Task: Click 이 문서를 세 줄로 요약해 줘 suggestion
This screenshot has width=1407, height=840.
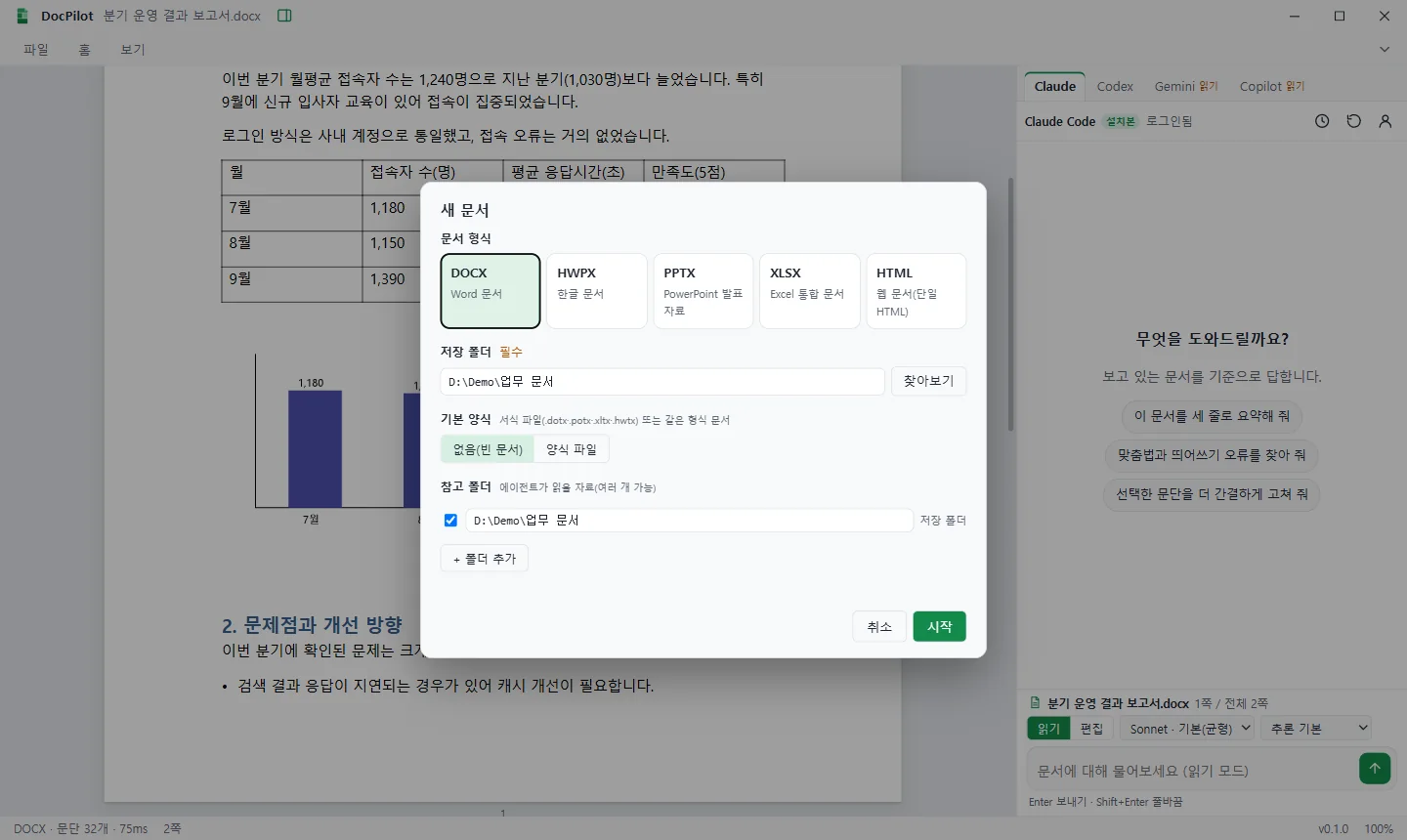Action: tap(1212, 416)
